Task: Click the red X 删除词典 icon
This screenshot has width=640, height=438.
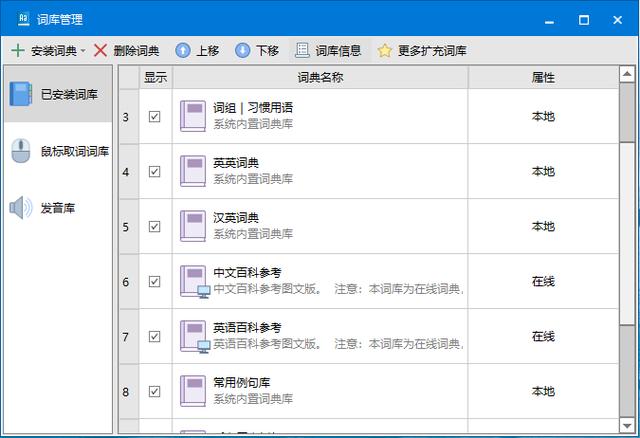Action: tap(100, 51)
